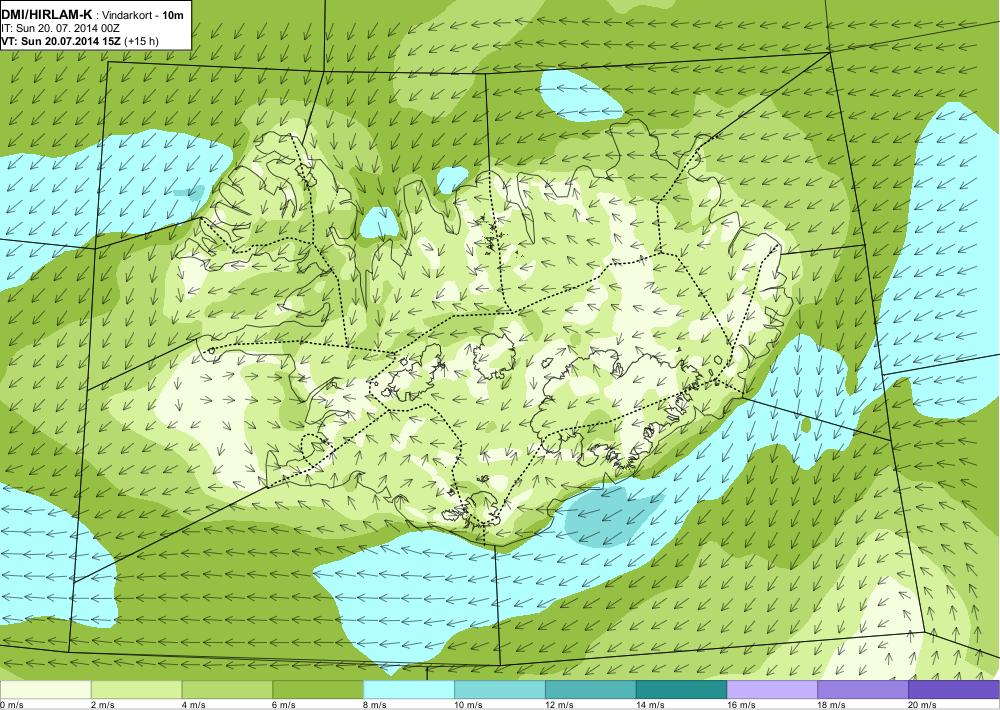Click the '6 m/s' legend label
The height and width of the screenshot is (710, 1000).
click(x=285, y=705)
